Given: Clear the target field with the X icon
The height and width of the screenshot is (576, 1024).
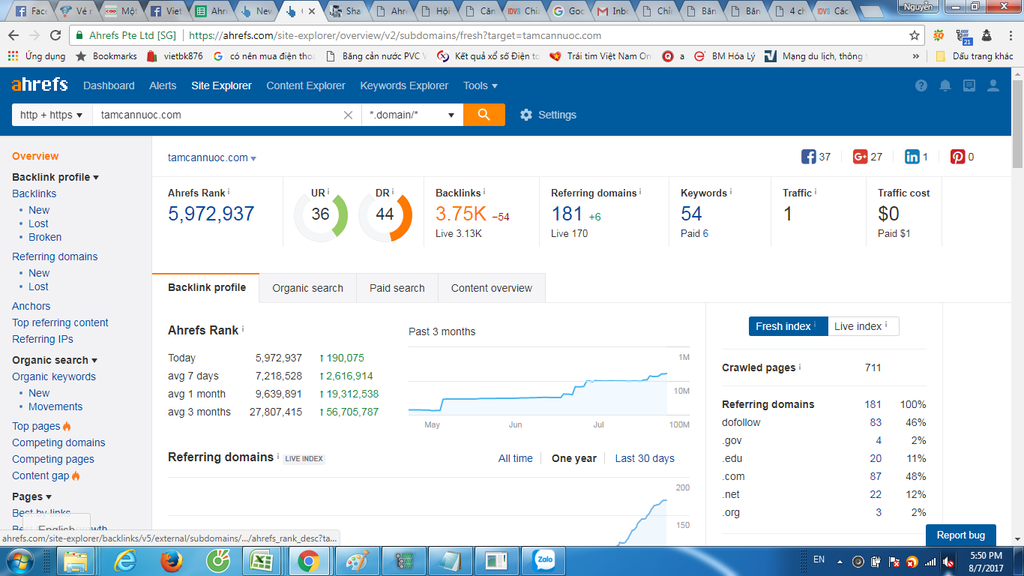Looking at the screenshot, I should point(348,115).
